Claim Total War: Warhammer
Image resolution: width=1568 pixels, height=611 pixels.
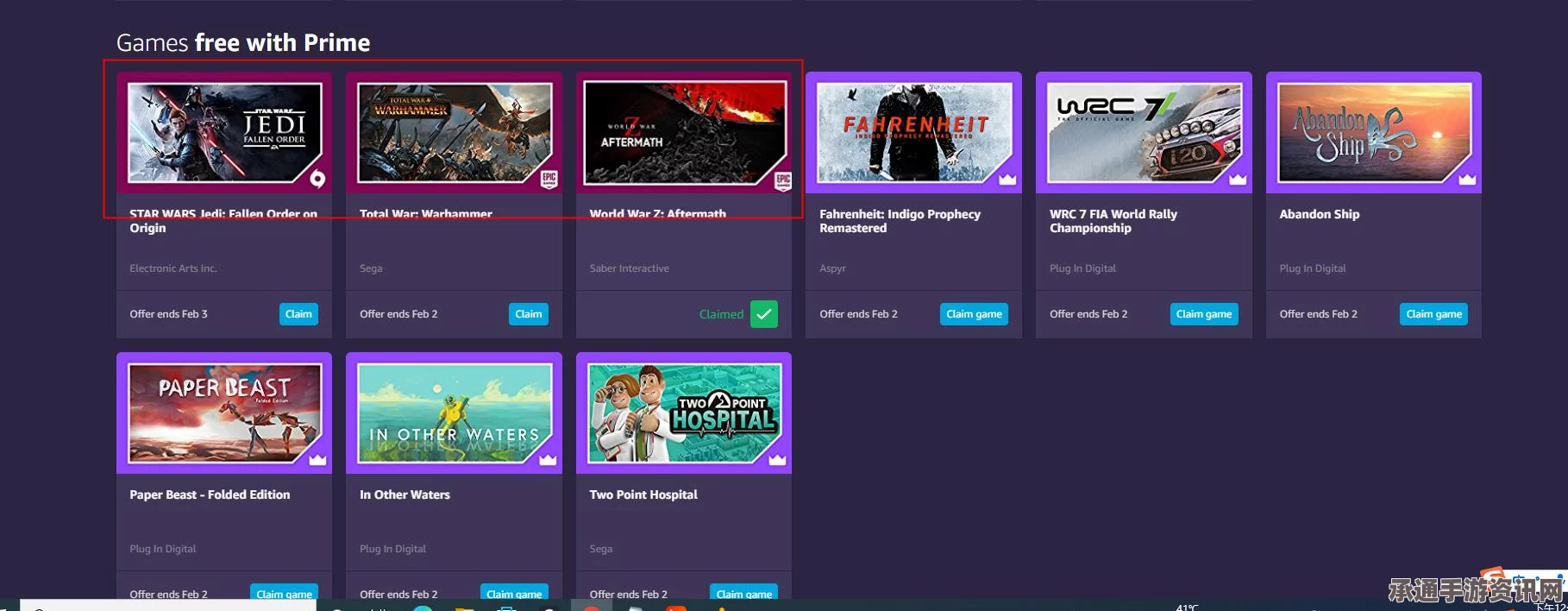(x=529, y=314)
